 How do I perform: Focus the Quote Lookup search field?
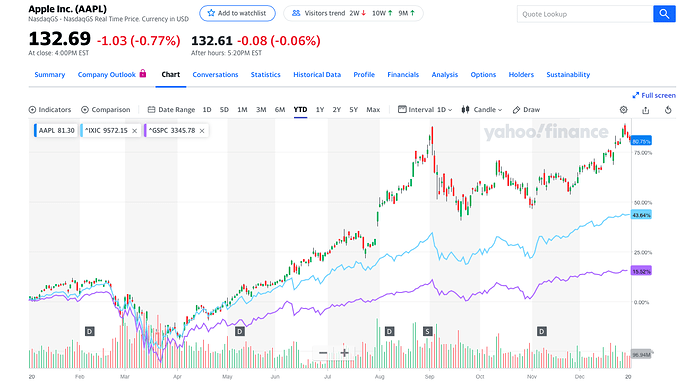coord(585,14)
